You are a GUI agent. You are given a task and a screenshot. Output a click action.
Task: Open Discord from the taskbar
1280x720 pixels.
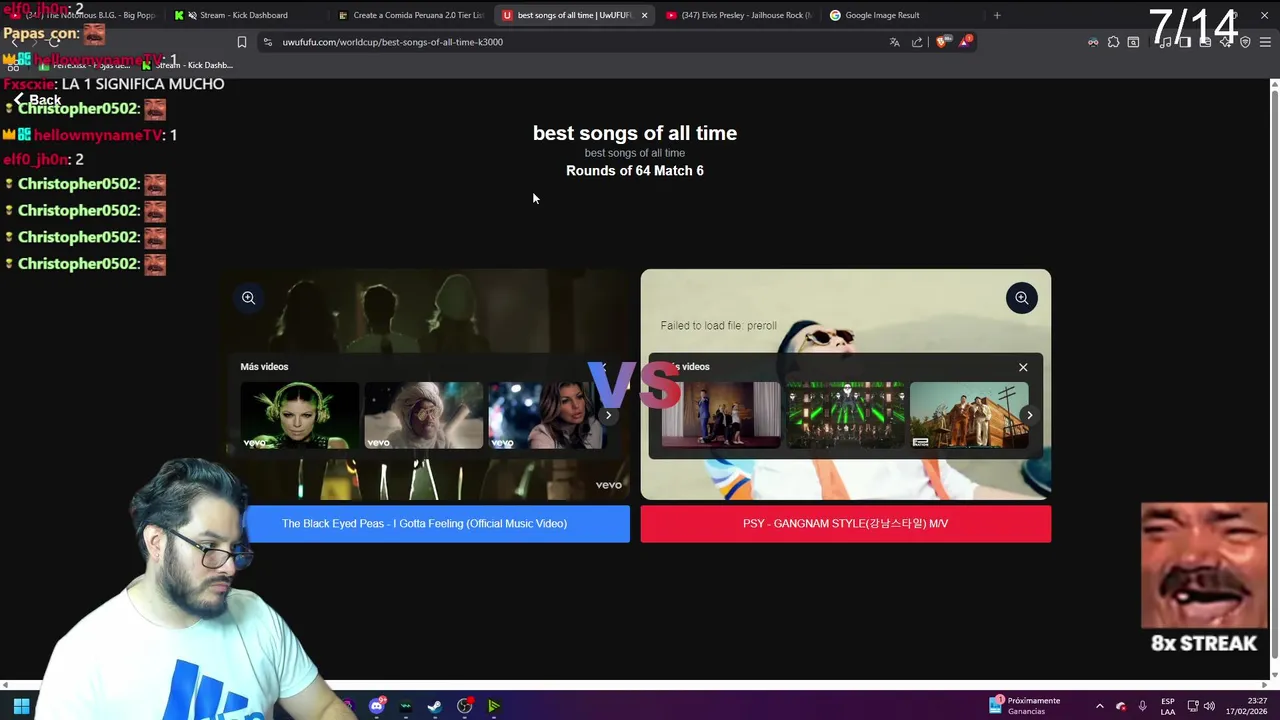coord(377,706)
